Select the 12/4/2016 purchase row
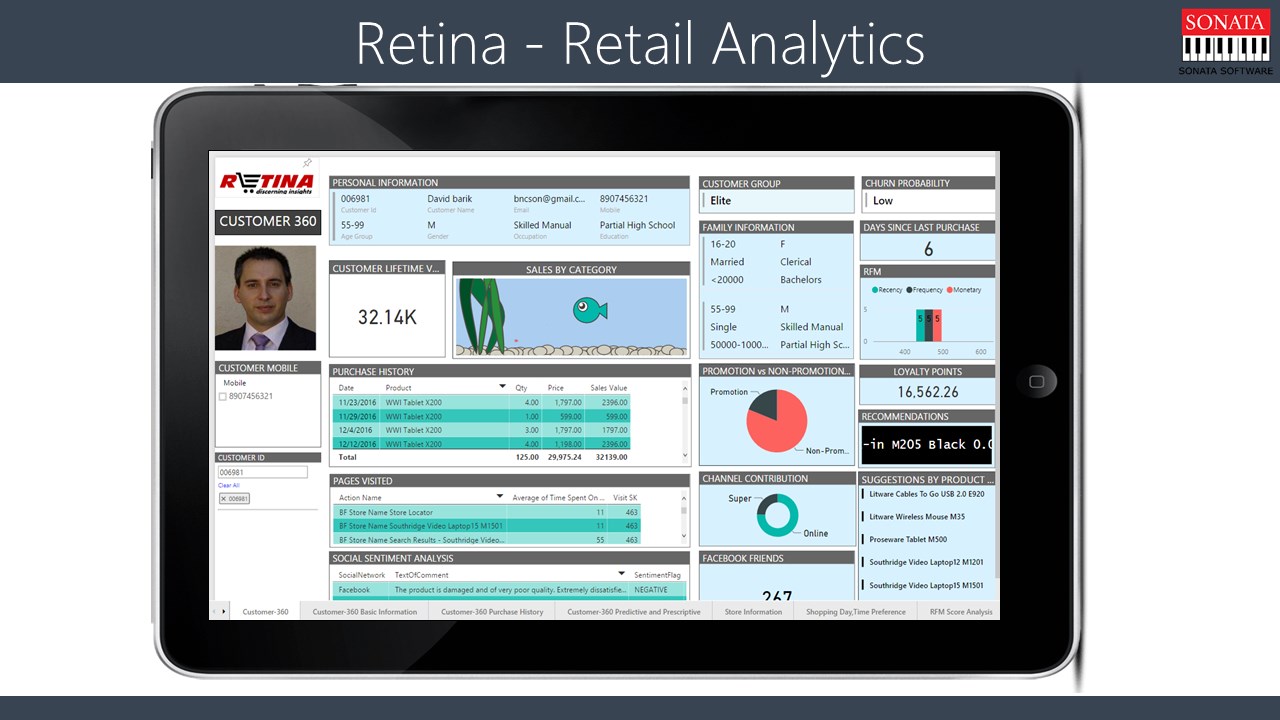1280x720 pixels. tap(482, 430)
